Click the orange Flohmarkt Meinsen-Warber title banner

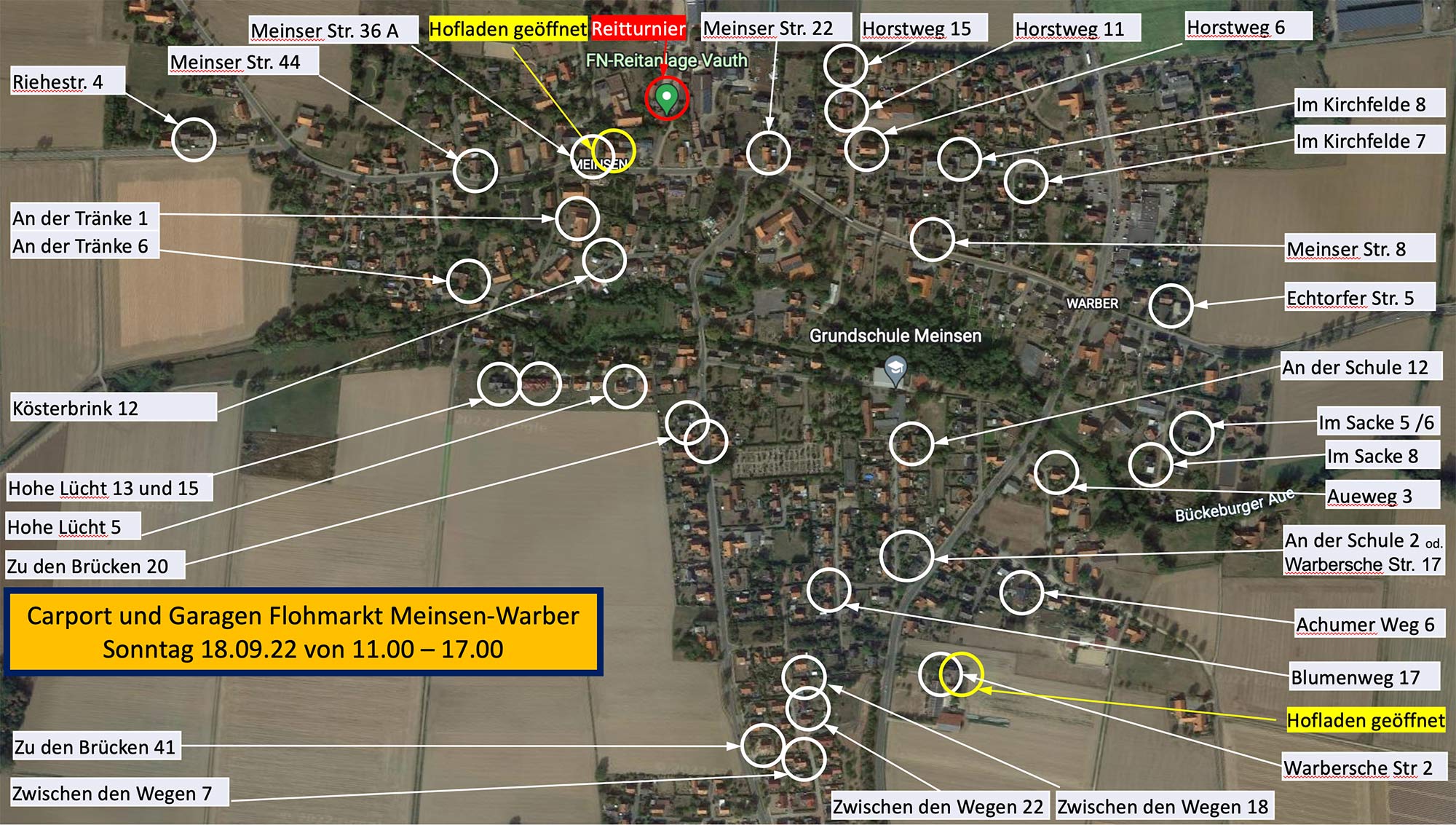pos(303,632)
